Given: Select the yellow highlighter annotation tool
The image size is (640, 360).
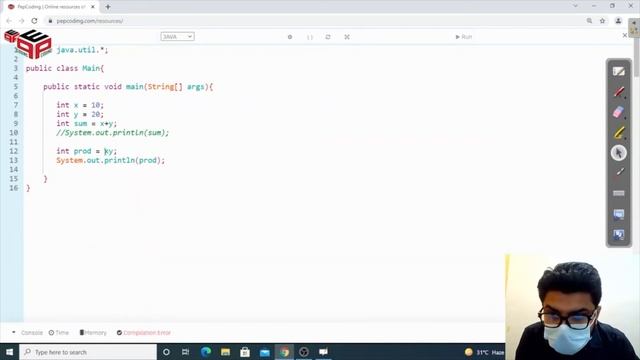Looking at the screenshot, I should tap(618, 133).
